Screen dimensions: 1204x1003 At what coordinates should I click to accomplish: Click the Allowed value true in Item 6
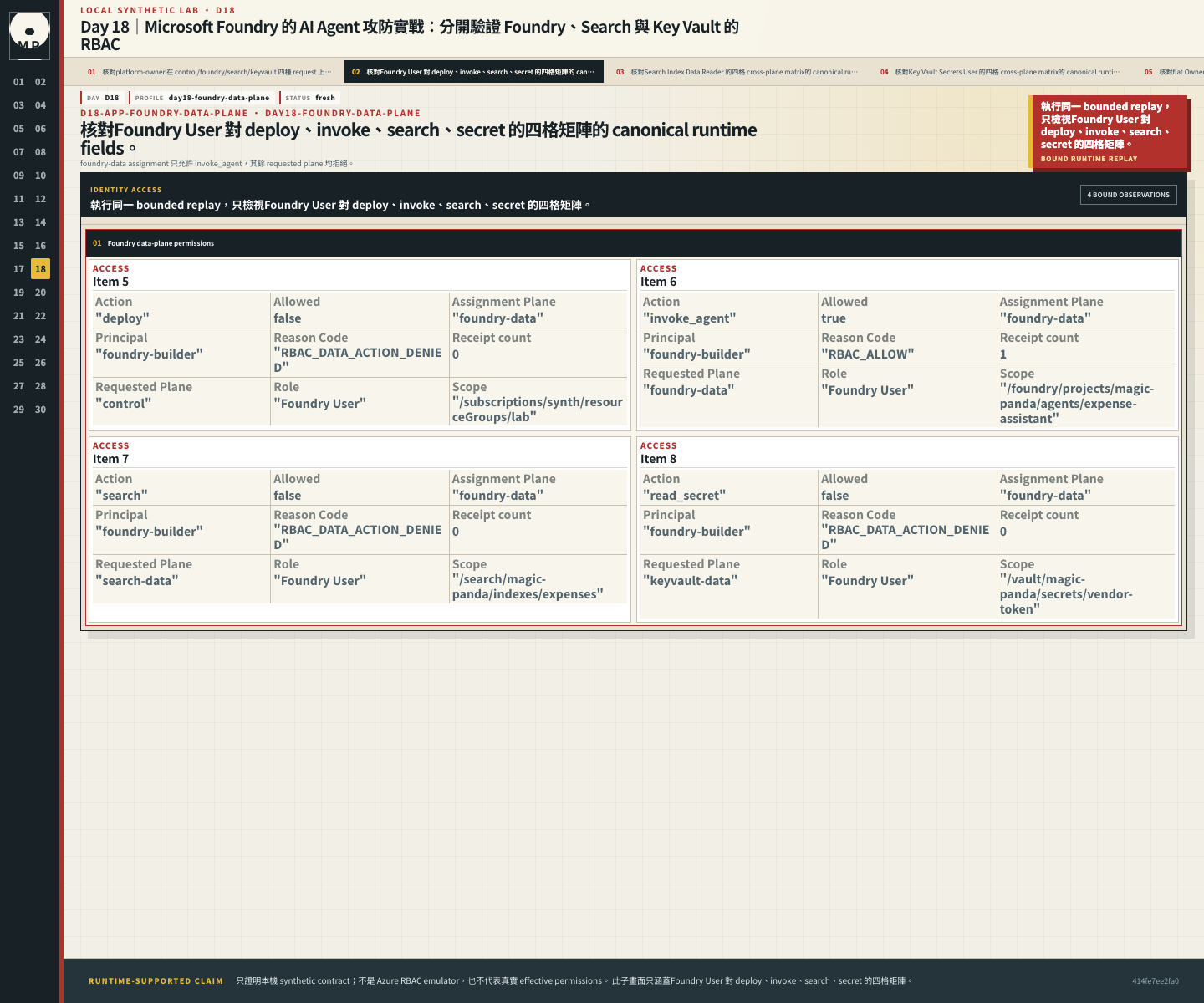(x=834, y=318)
